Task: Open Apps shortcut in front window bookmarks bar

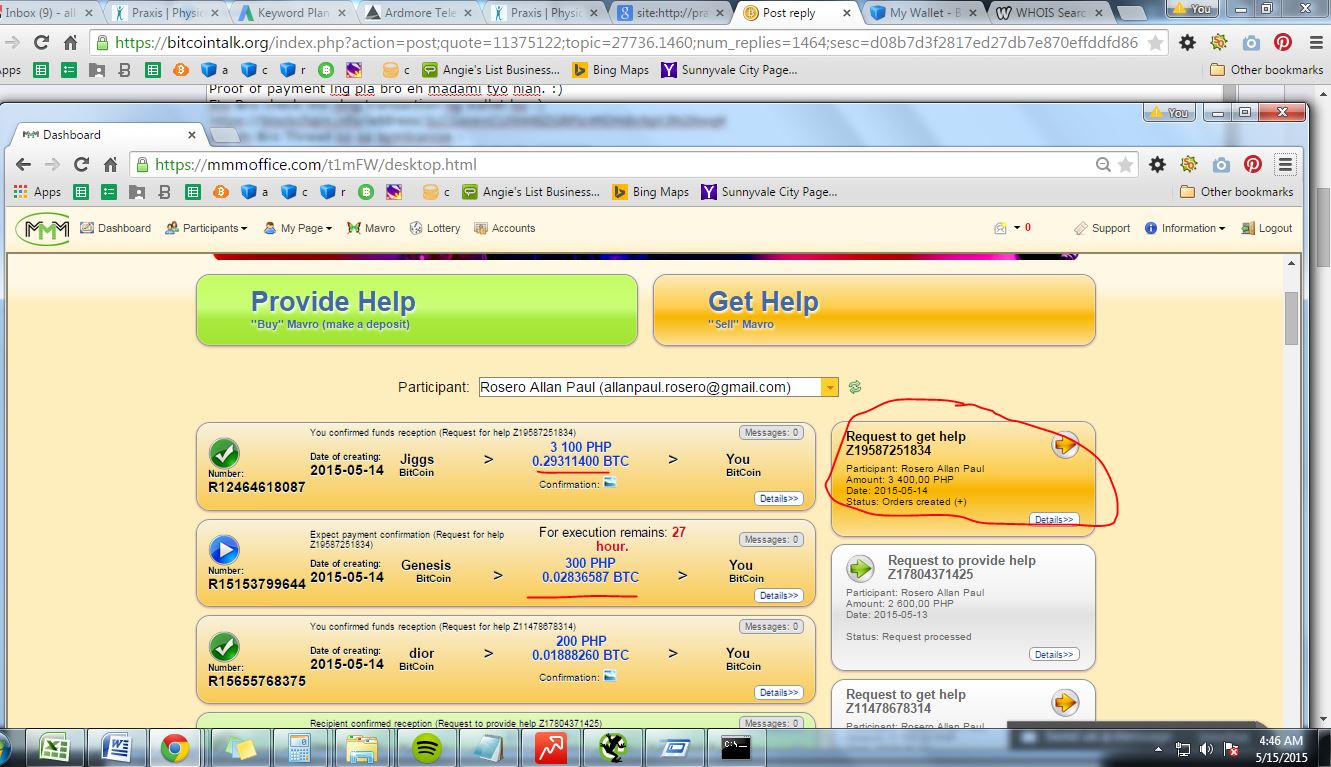Action: pos(38,192)
